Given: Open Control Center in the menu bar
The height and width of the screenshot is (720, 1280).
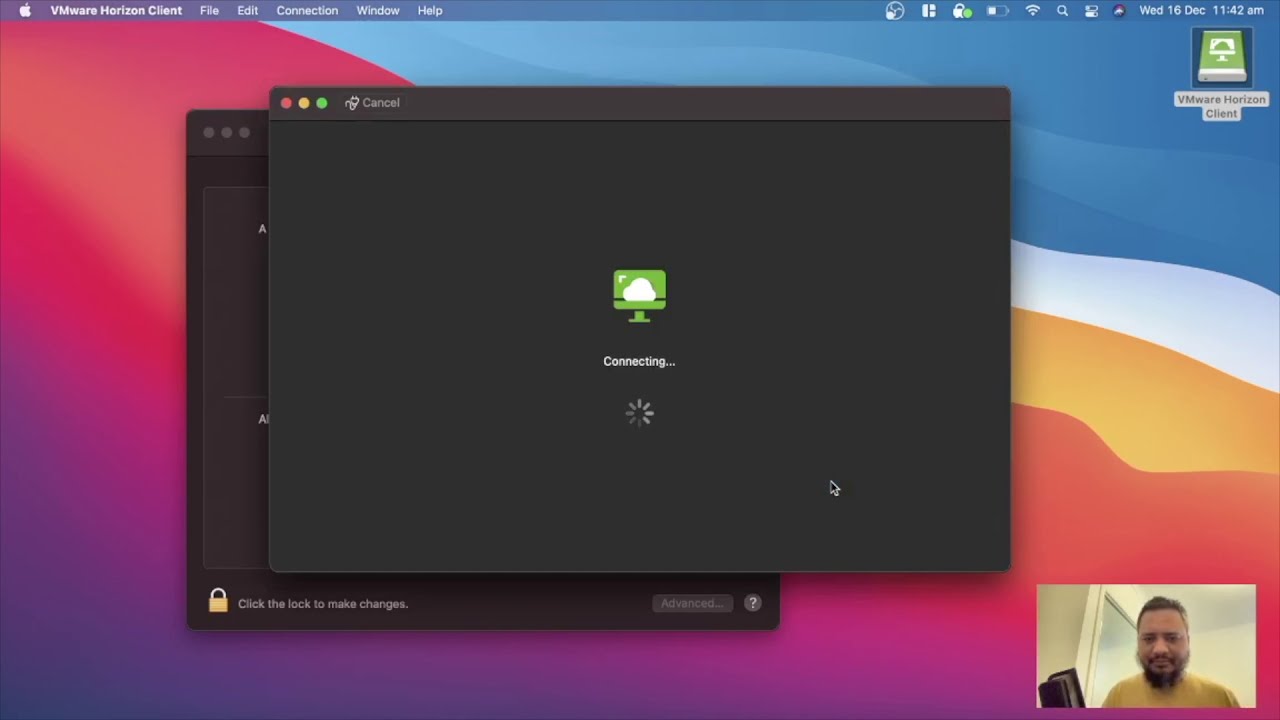Looking at the screenshot, I should 1091,10.
